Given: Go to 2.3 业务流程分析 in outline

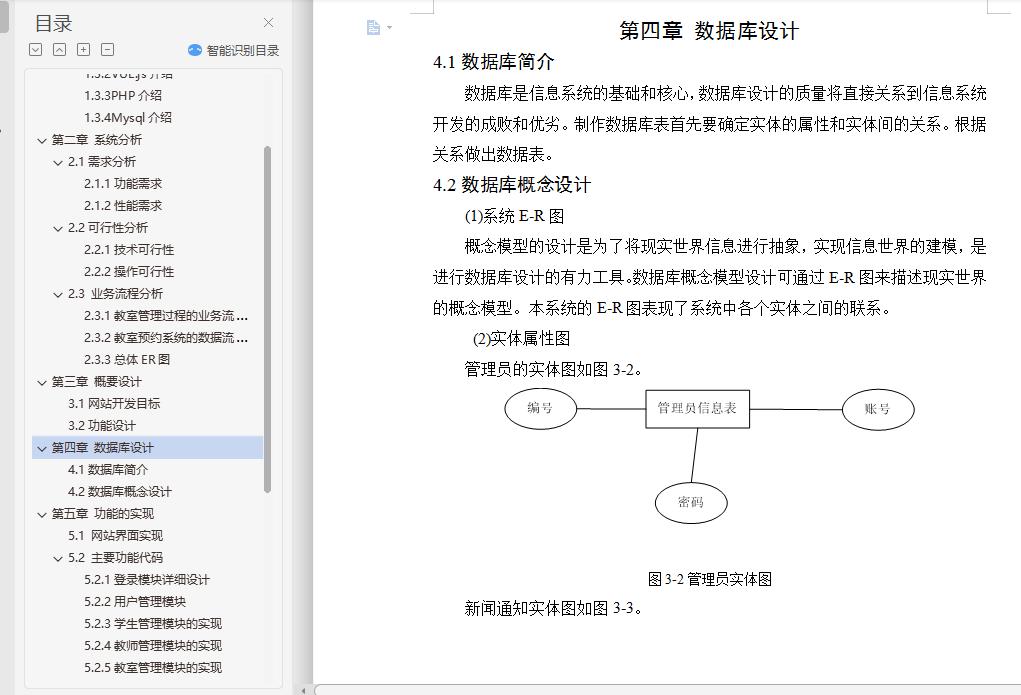Looking at the screenshot, I should (115, 294).
